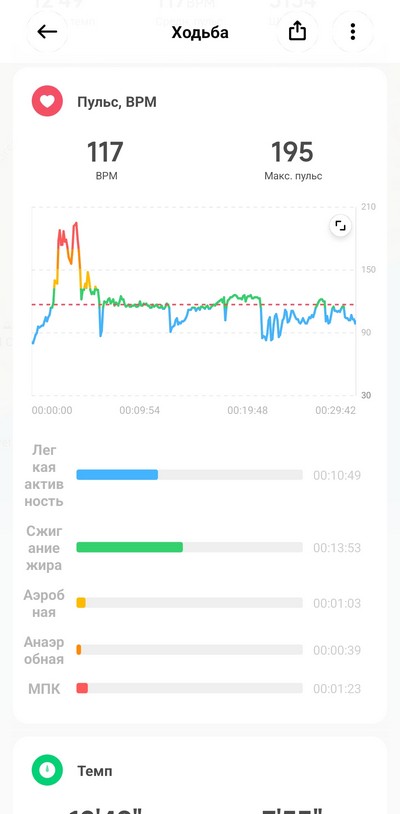Tap the red heart pulse icon
This screenshot has height=814, width=400.
pos(47,101)
